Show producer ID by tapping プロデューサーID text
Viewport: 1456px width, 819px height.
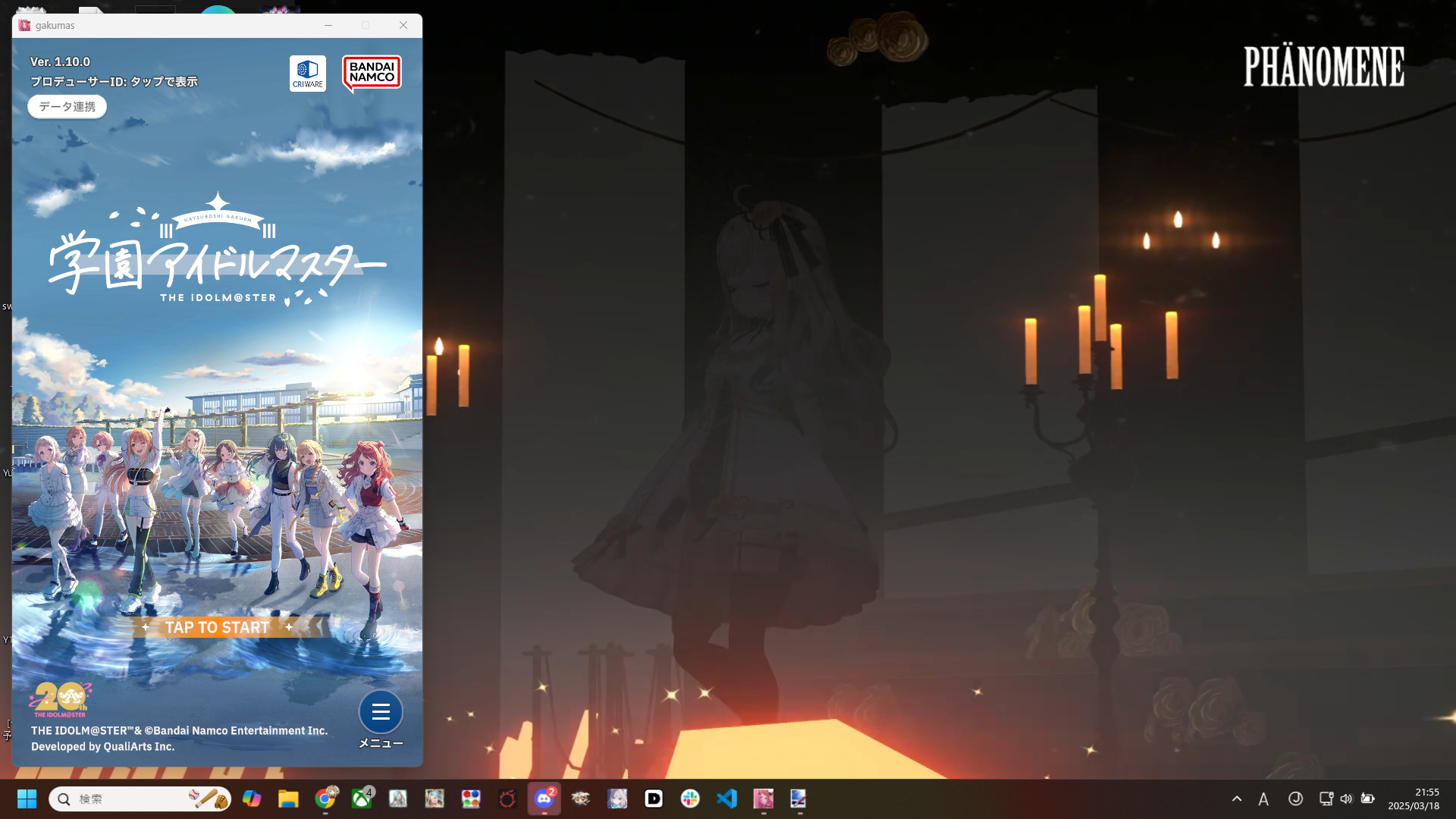point(114,81)
